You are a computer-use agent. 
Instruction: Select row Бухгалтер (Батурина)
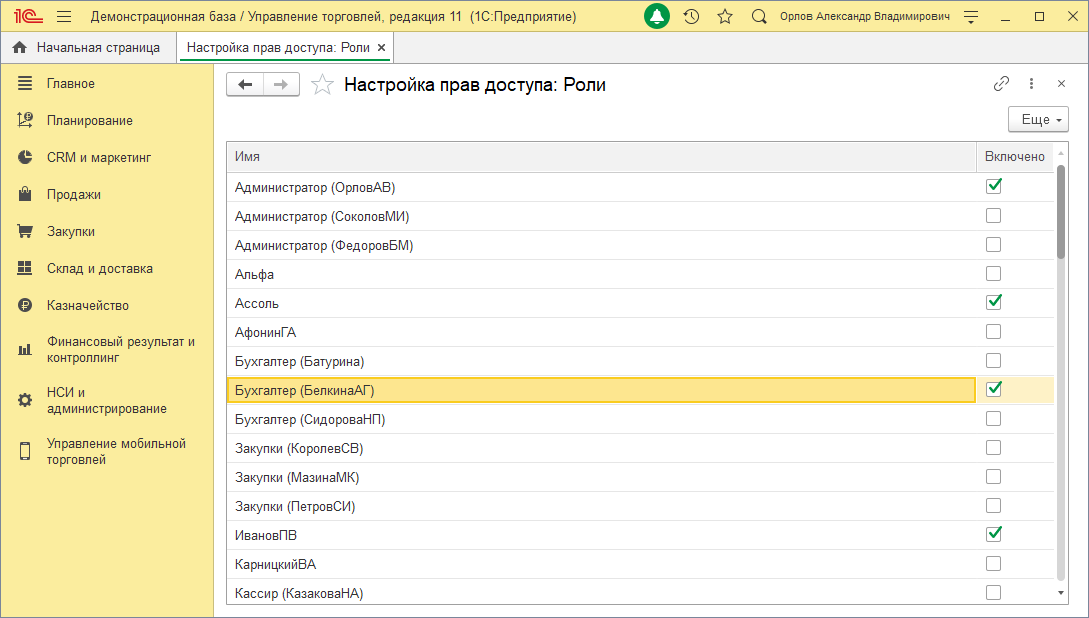point(601,361)
